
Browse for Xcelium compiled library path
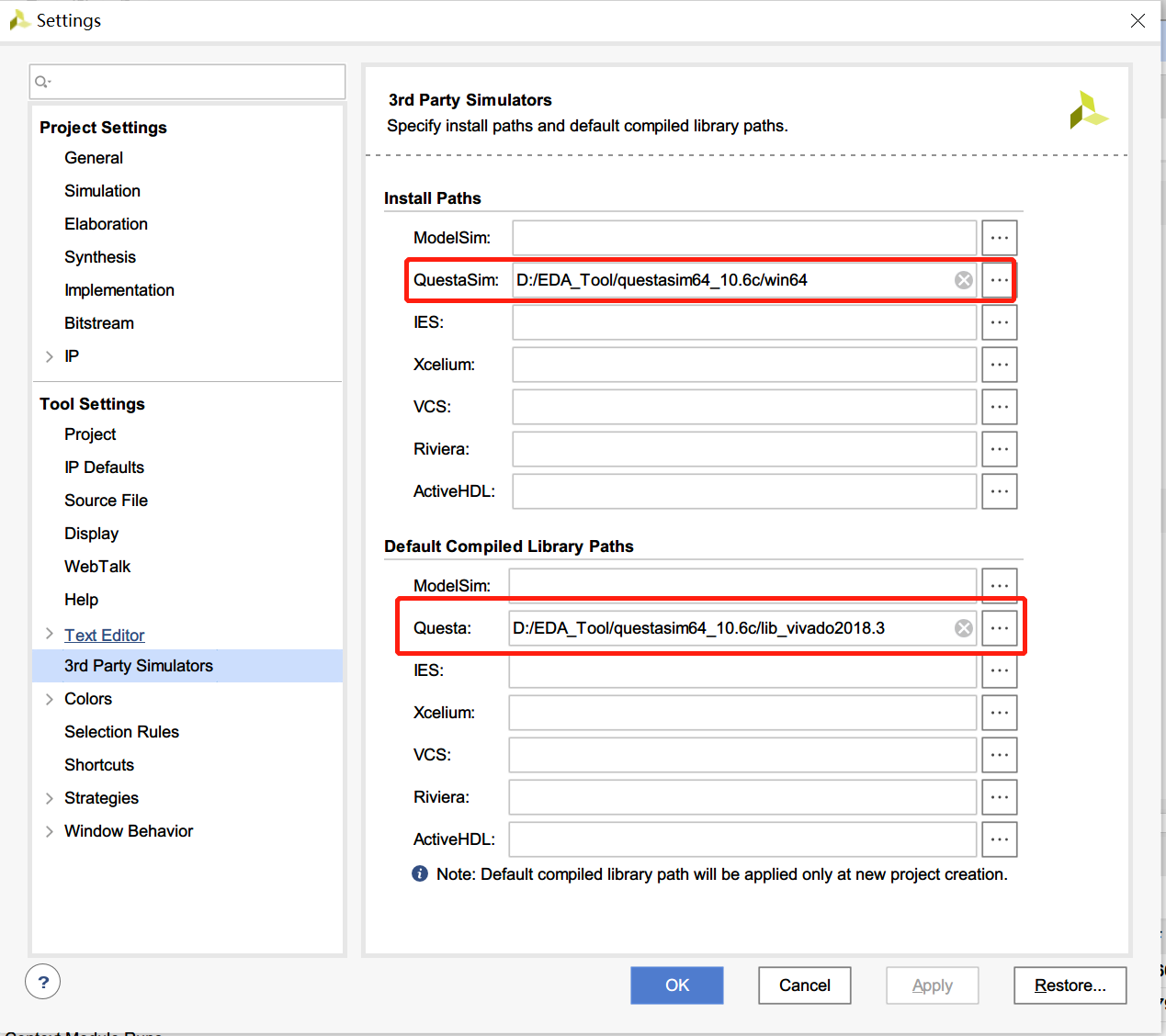(1000, 713)
